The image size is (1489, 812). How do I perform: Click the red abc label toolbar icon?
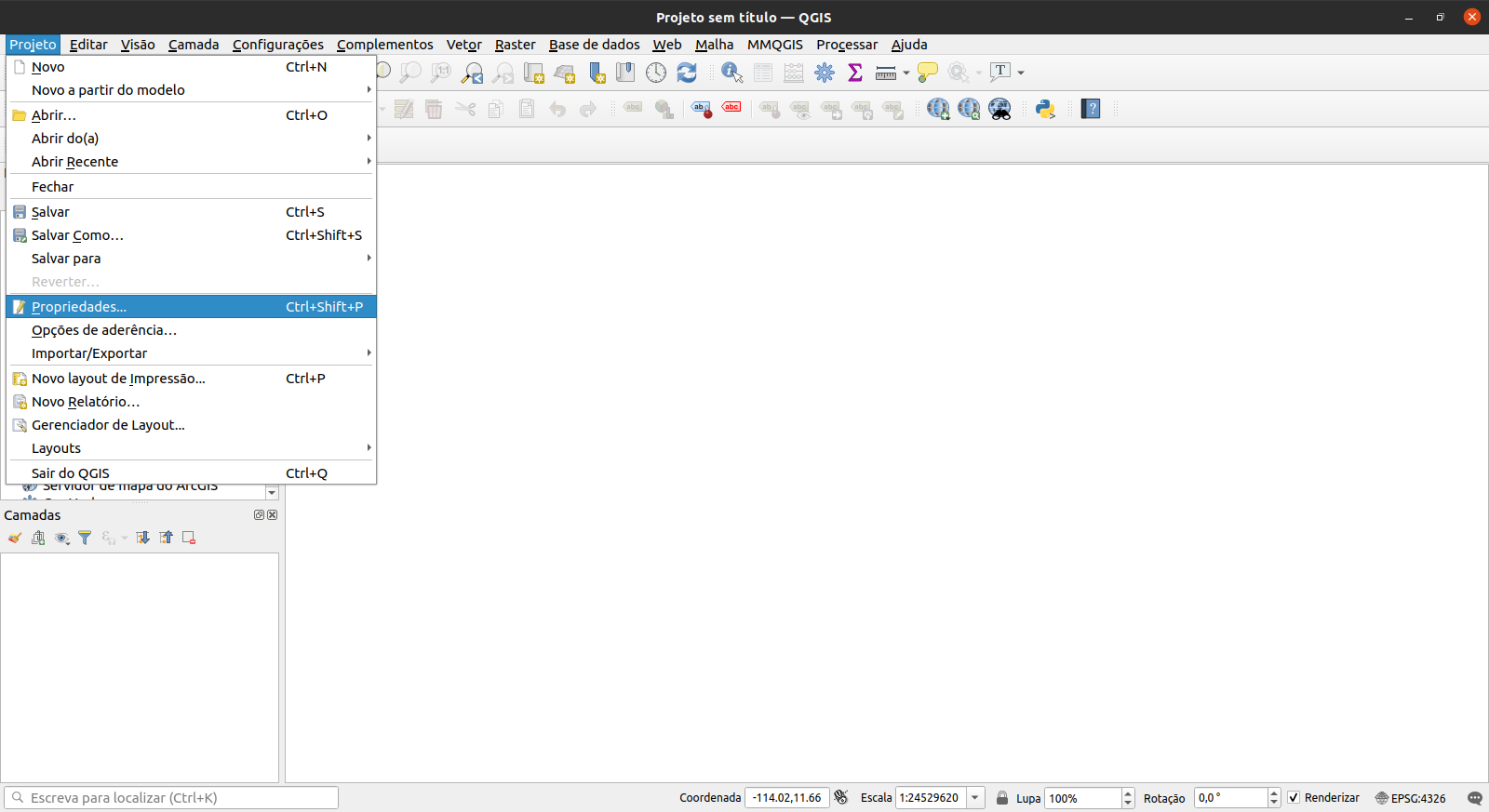click(x=732, y=108)
